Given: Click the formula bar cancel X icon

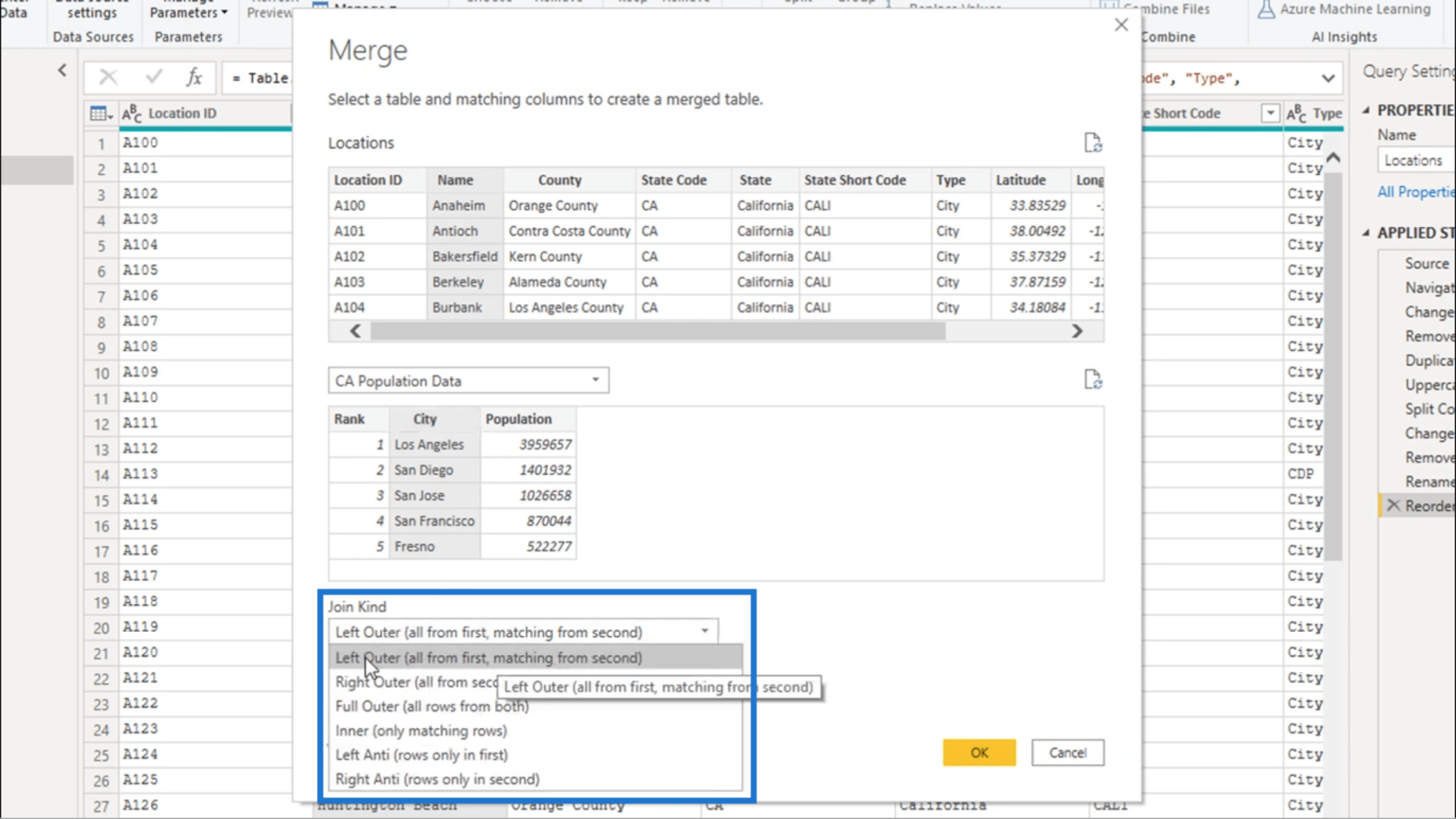Looking at the screenshot, I should [x=107, y=77].
